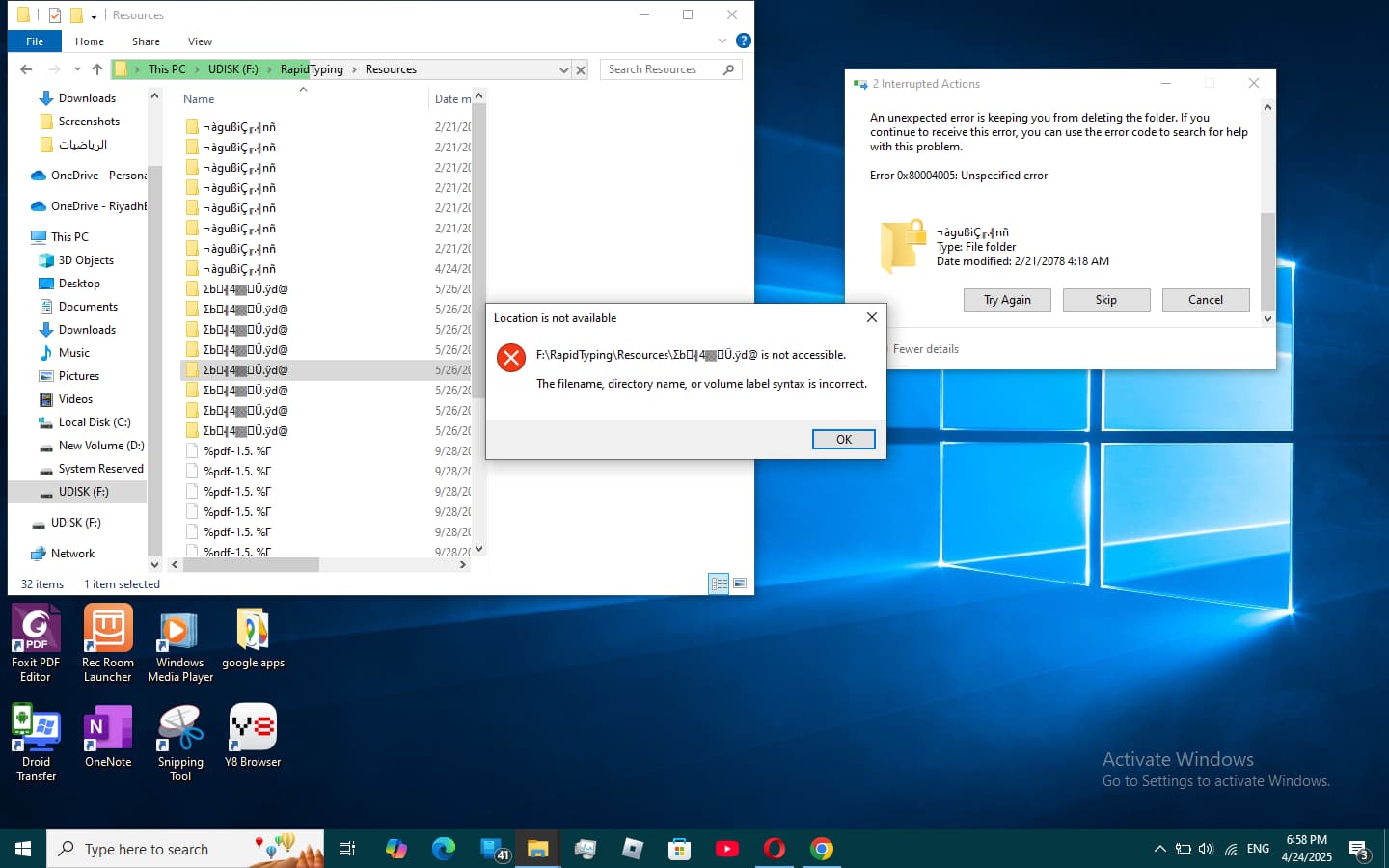Launch Google Chrome from the taskbar
Image resolution: width=1389 pixels, height=868 pixels.
(822, 849)
